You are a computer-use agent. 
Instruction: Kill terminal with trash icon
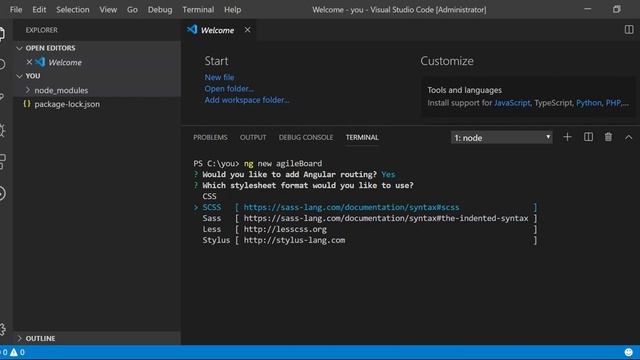tap(608, 137)
